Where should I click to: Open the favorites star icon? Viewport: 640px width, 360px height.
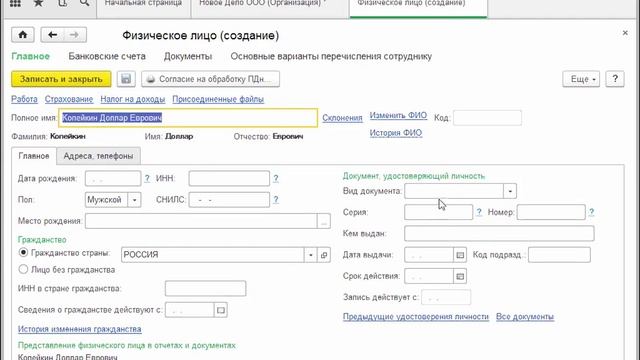coord(38,4)
